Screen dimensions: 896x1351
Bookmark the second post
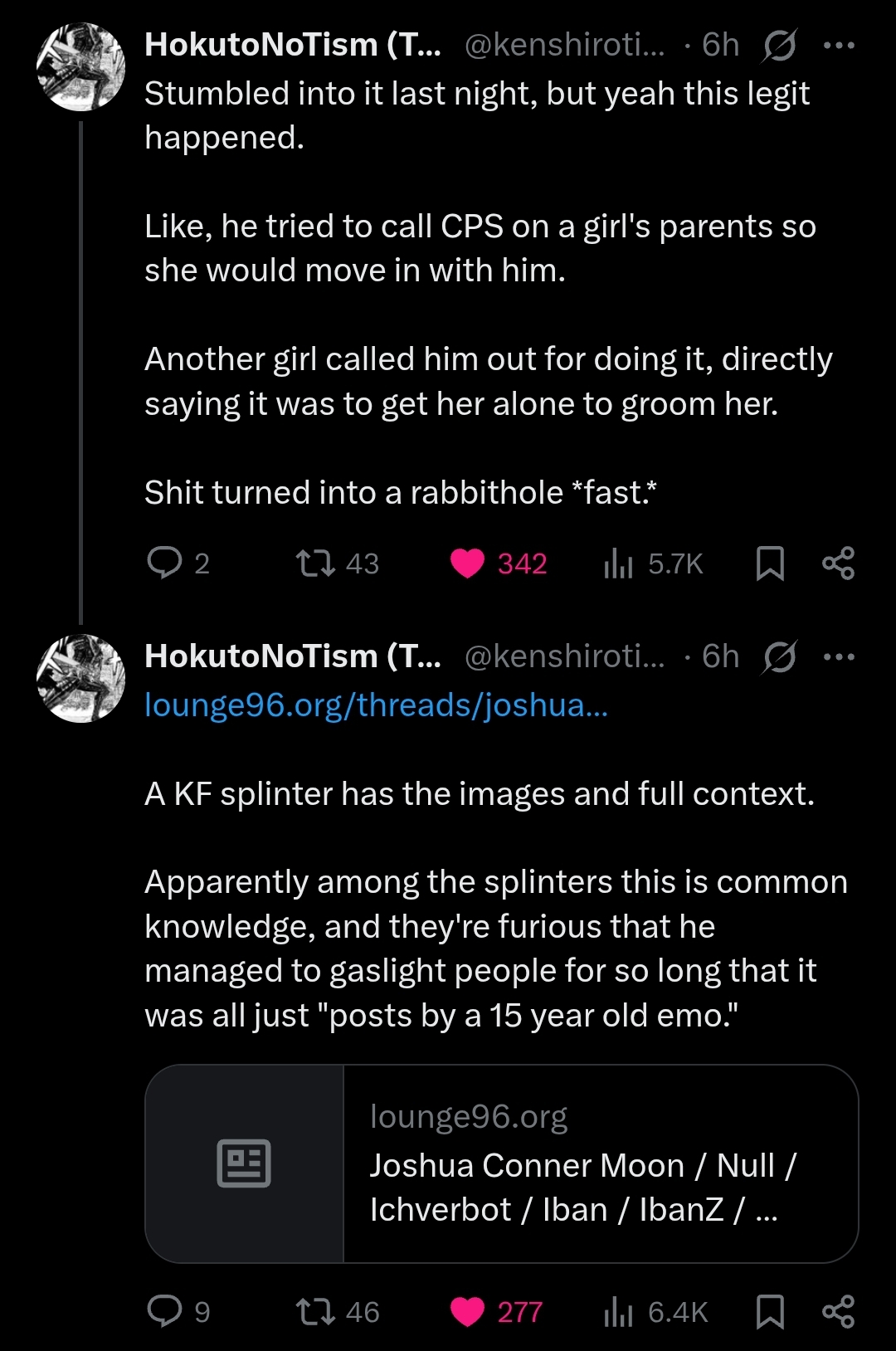pyautogui.click(x=770, y=1311)
